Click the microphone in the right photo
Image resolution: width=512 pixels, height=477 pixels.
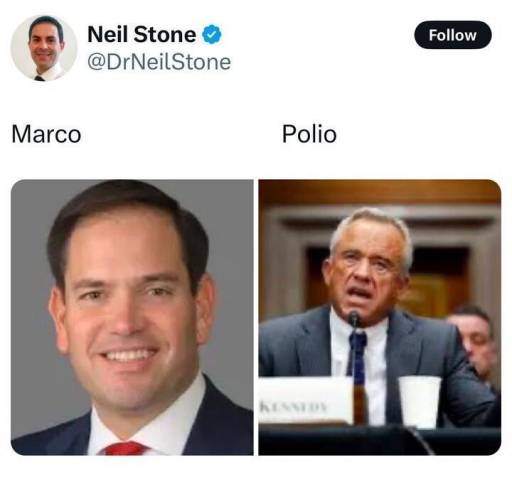click(x=354, y=319)
